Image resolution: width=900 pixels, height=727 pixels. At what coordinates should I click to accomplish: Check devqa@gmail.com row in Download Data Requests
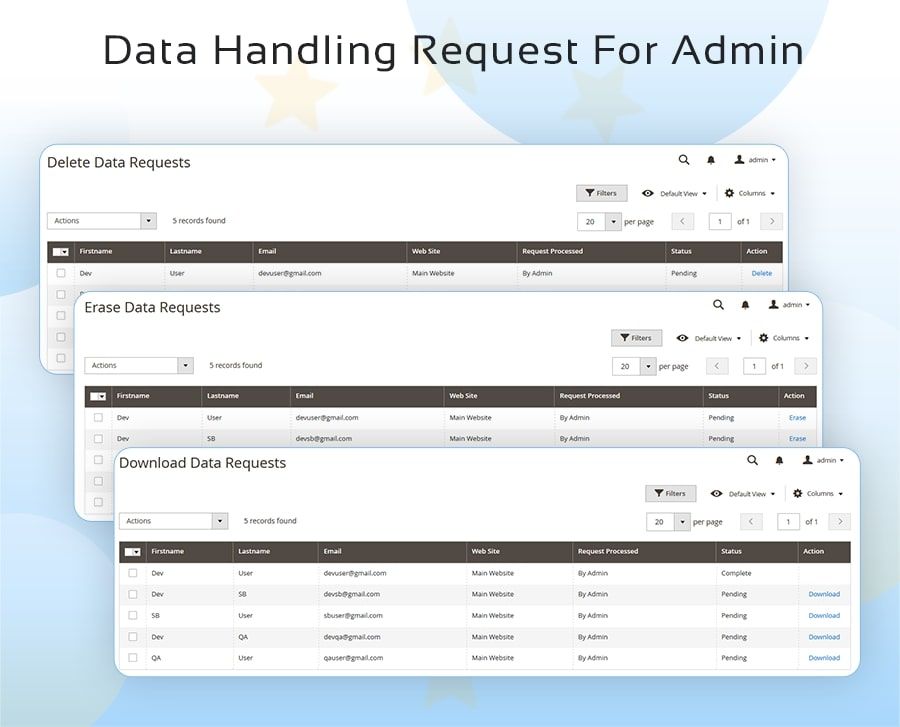[133, 636]
